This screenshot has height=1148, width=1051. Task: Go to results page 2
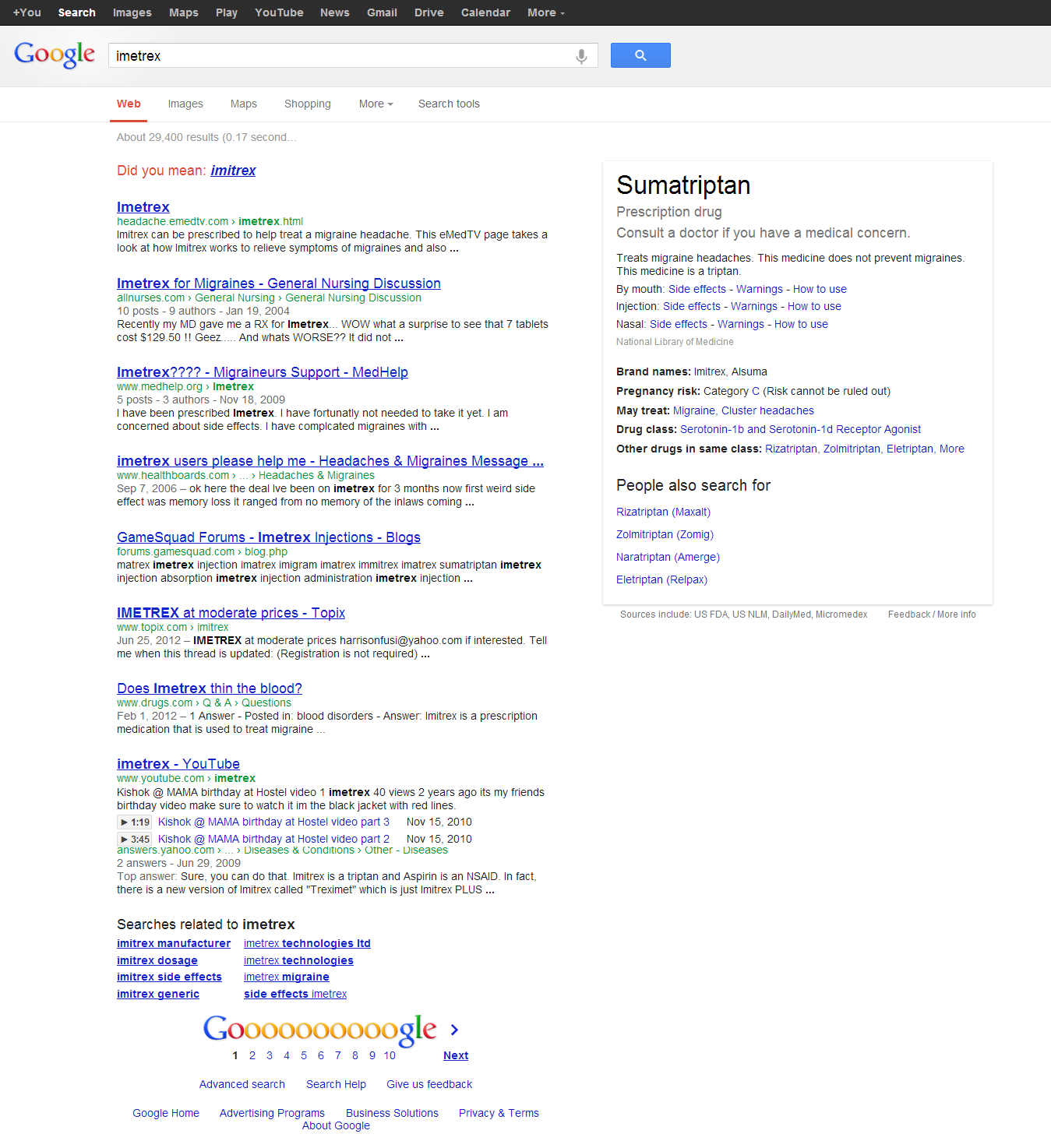click(252, 1056)
